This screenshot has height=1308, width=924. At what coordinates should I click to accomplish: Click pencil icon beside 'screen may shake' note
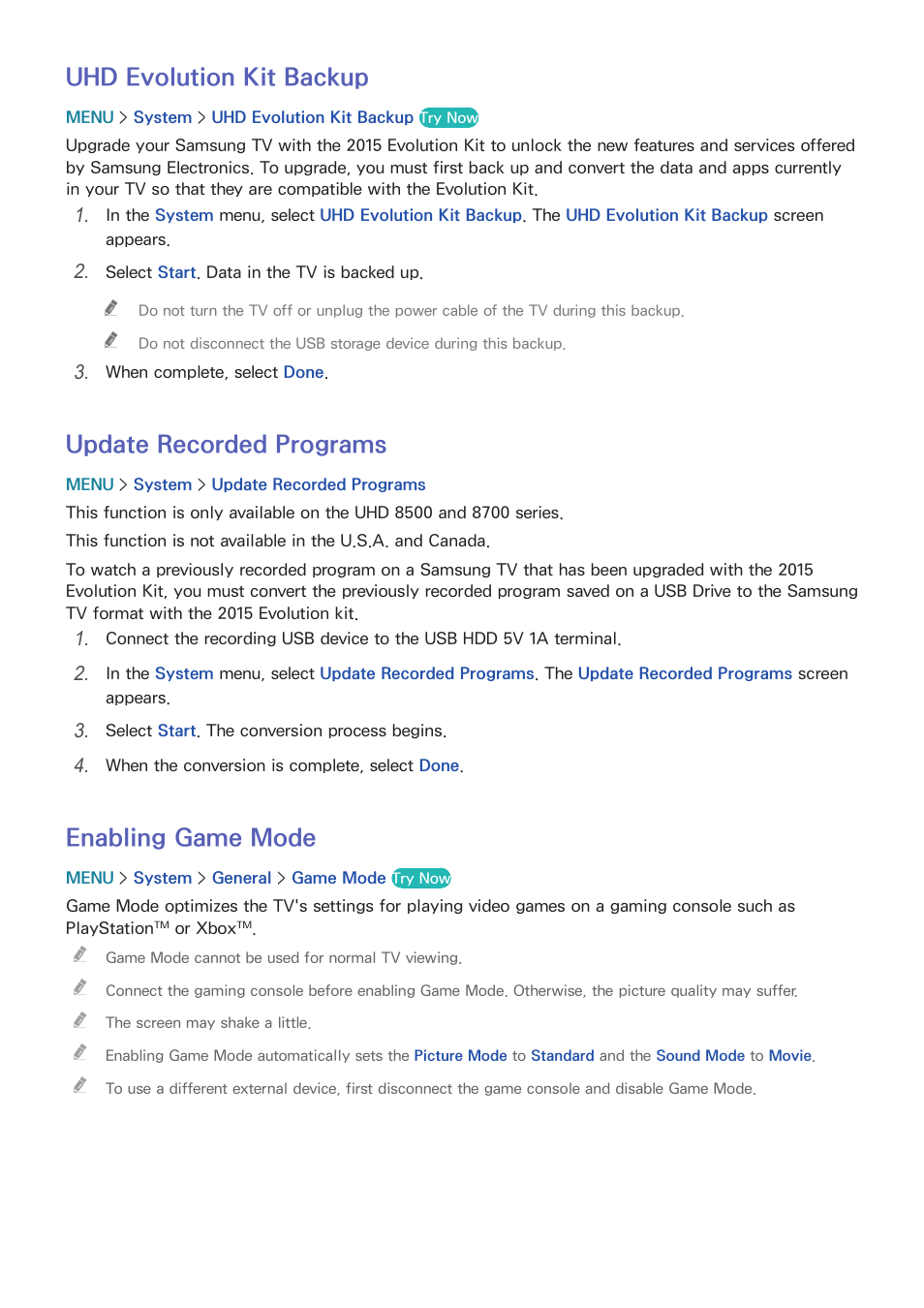(x=80, y=1020)
